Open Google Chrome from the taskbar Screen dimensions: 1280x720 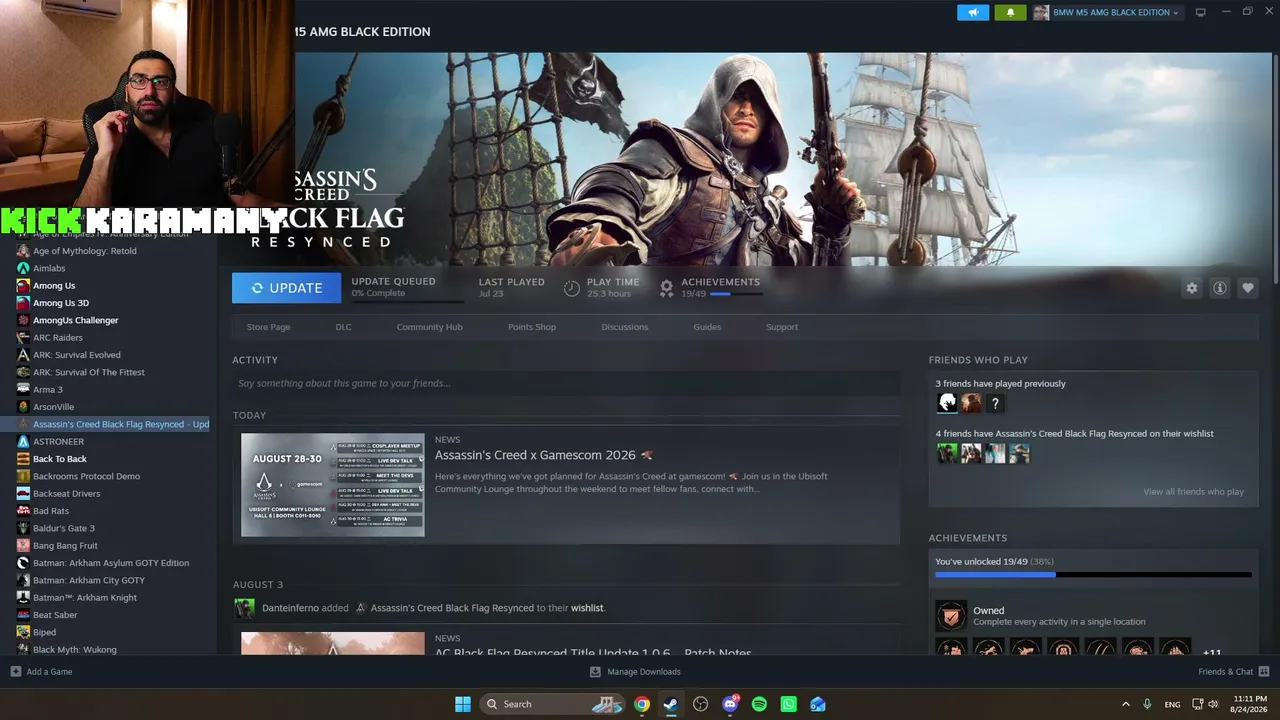click(642, 704)
